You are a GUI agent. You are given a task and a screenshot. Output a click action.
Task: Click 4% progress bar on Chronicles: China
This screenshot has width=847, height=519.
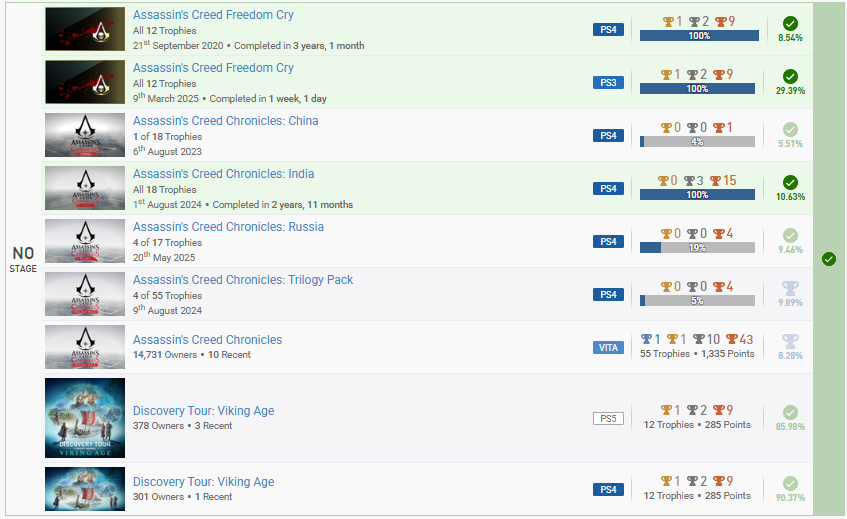click(x=697, y=141)
